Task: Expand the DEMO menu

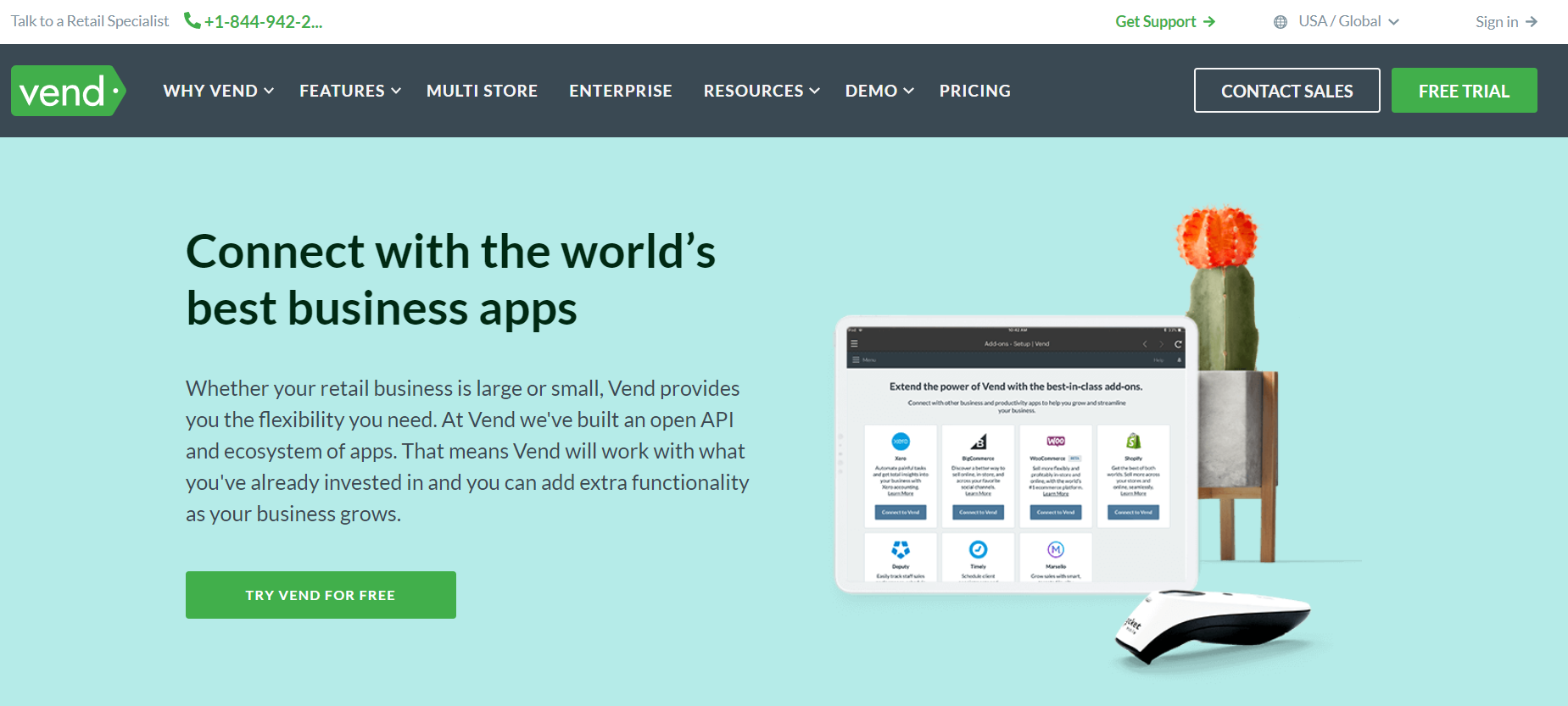Action: click(879, 91)
